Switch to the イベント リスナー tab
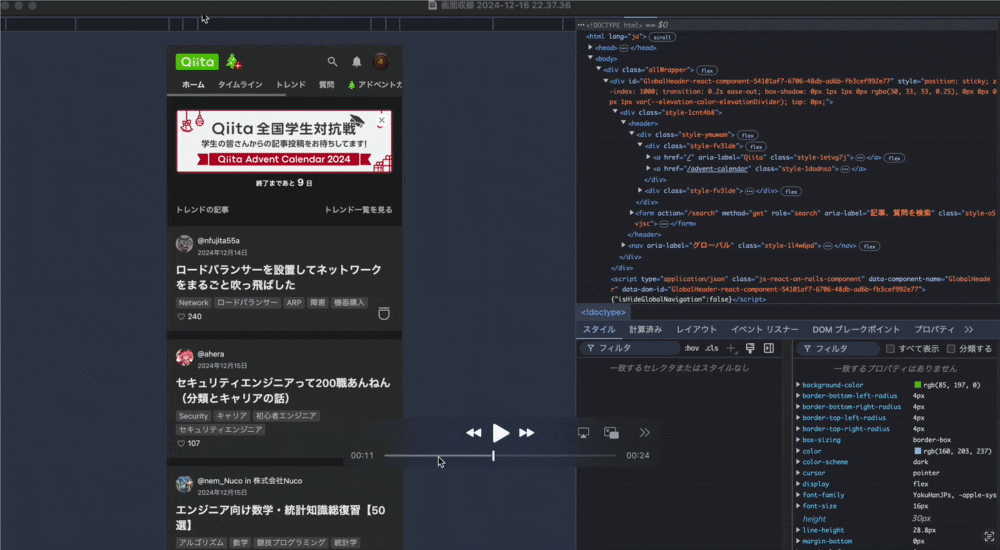The image size is (1000, 550). point(765,329)
